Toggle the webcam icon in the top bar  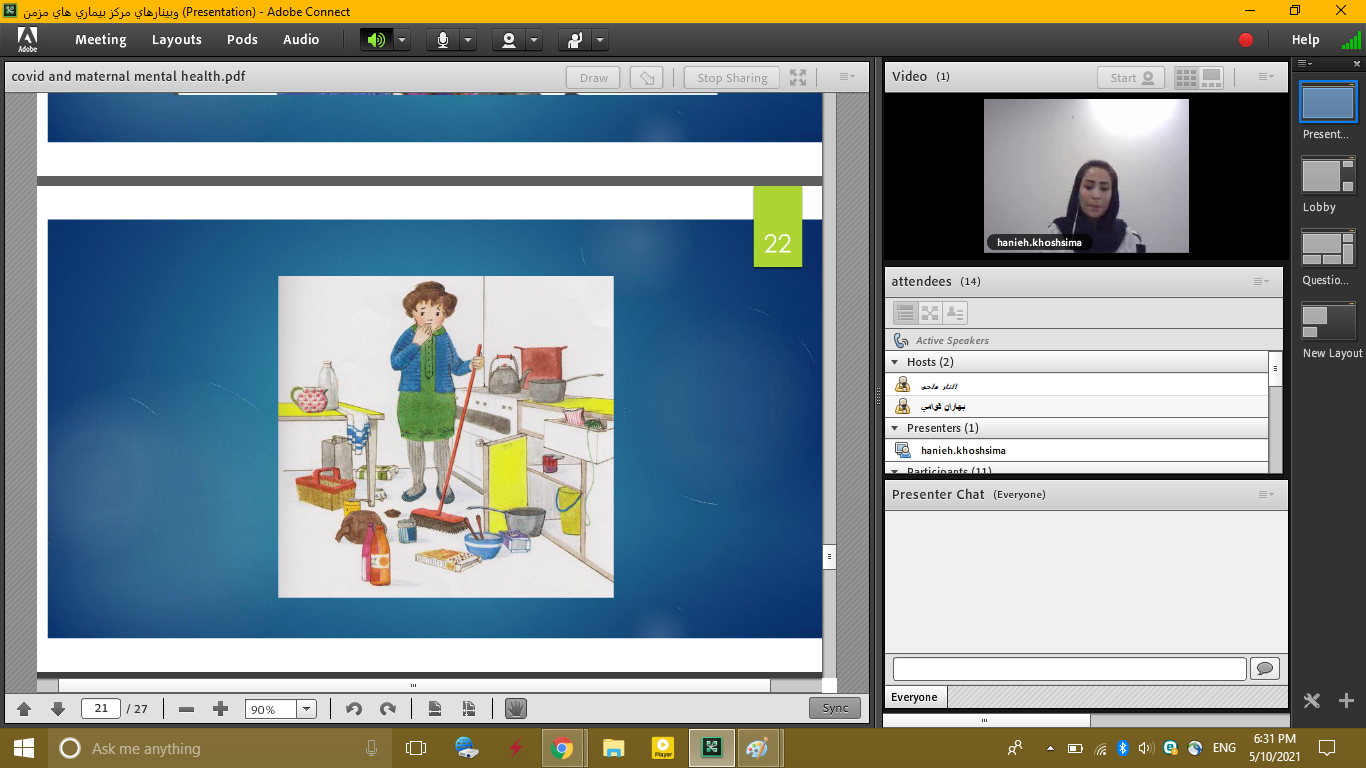tap(509, 40)
